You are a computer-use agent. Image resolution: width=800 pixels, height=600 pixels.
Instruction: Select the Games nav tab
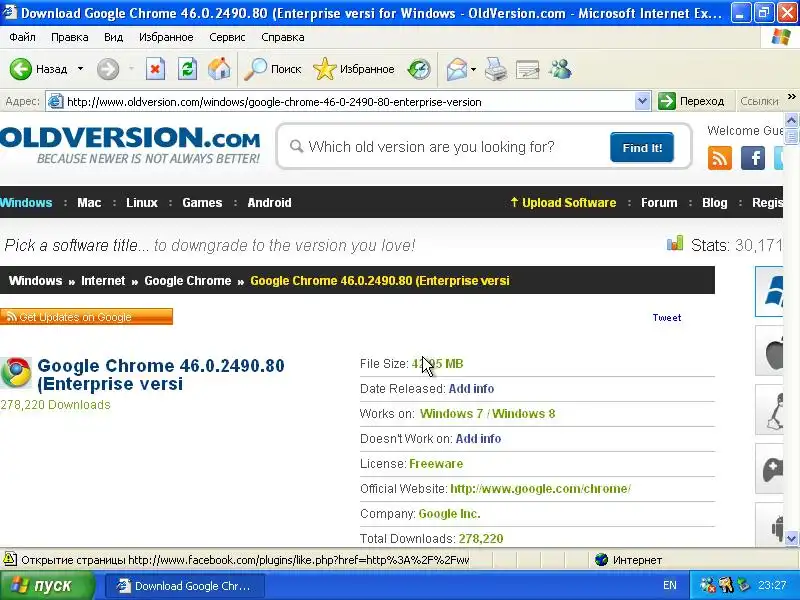202,203
